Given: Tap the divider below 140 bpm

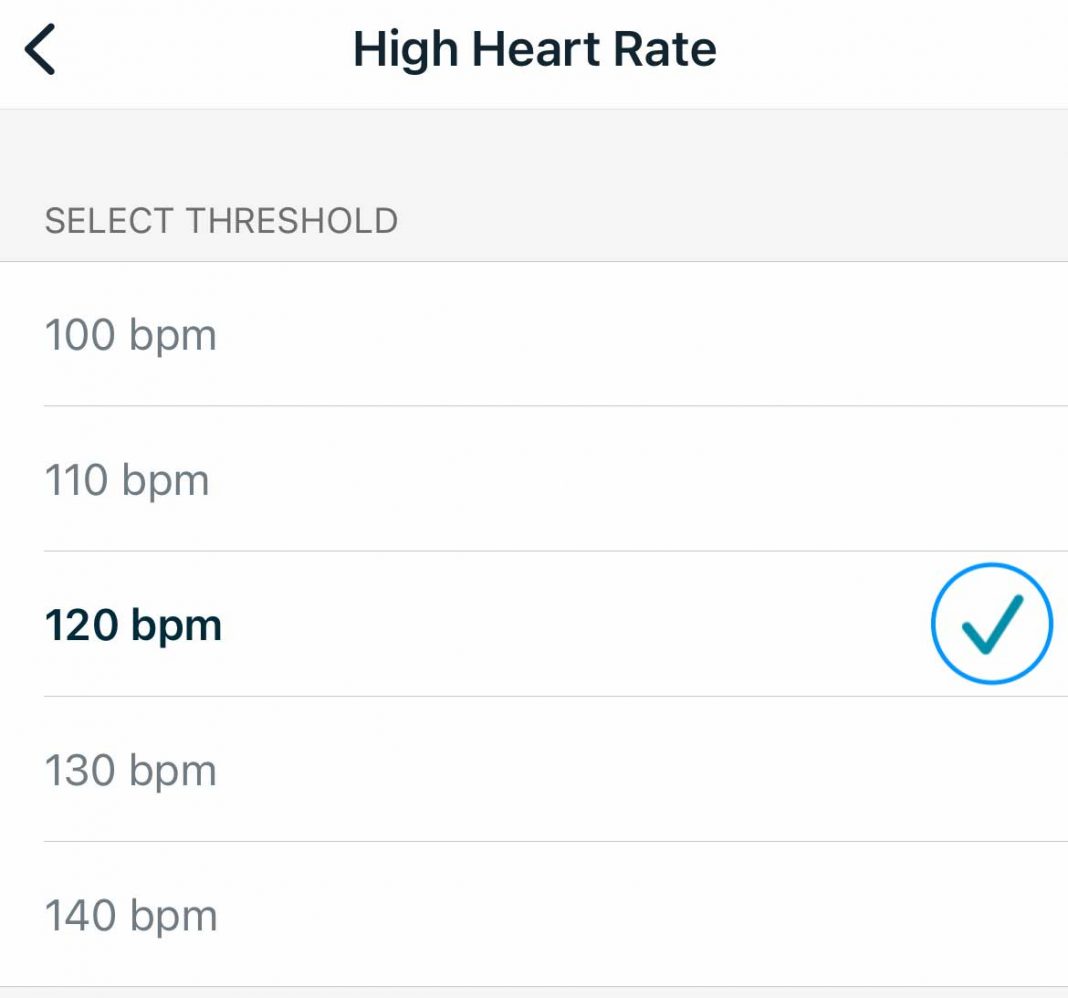Looking at the screenshot, I should (534, 985).
